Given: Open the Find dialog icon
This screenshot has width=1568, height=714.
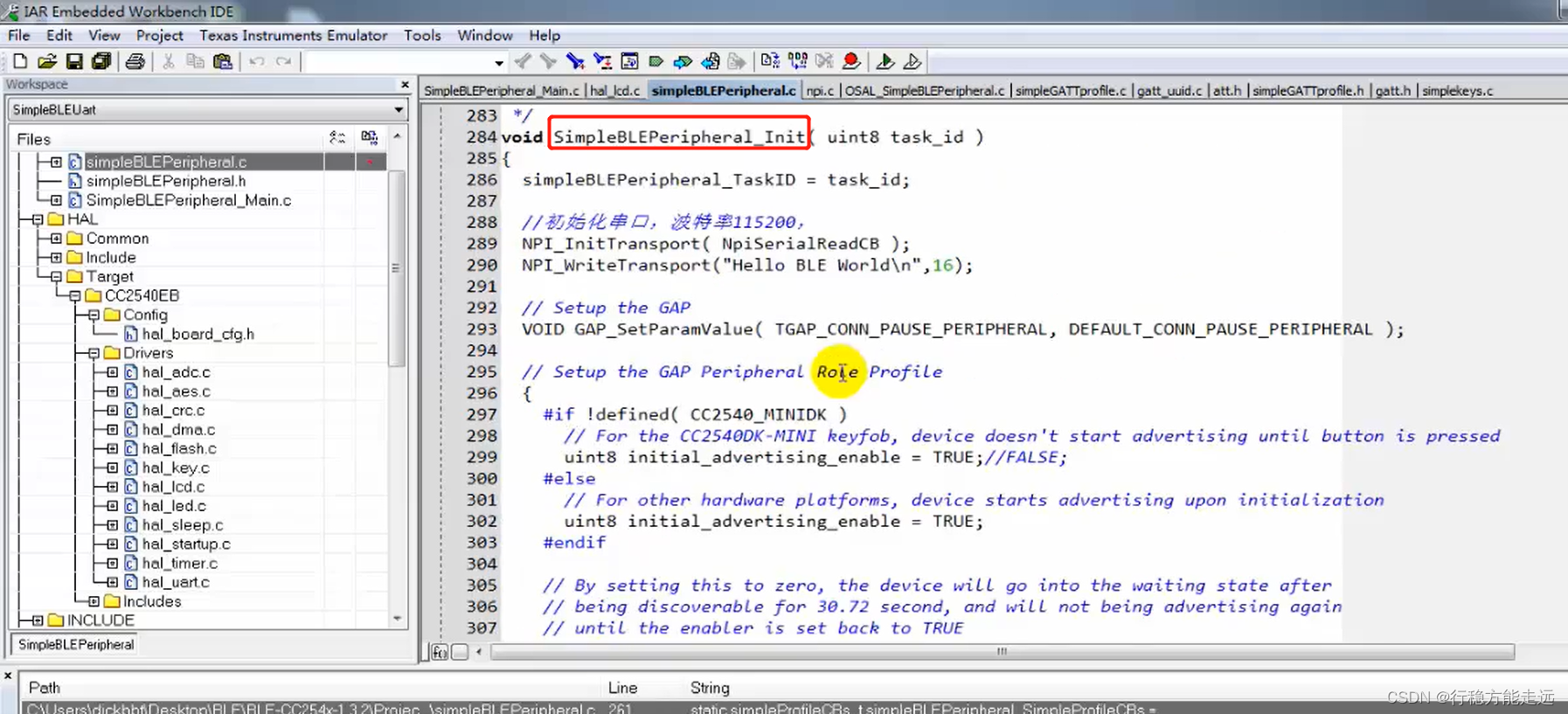Looking at the screenshot, I should (x=574, y=61).
